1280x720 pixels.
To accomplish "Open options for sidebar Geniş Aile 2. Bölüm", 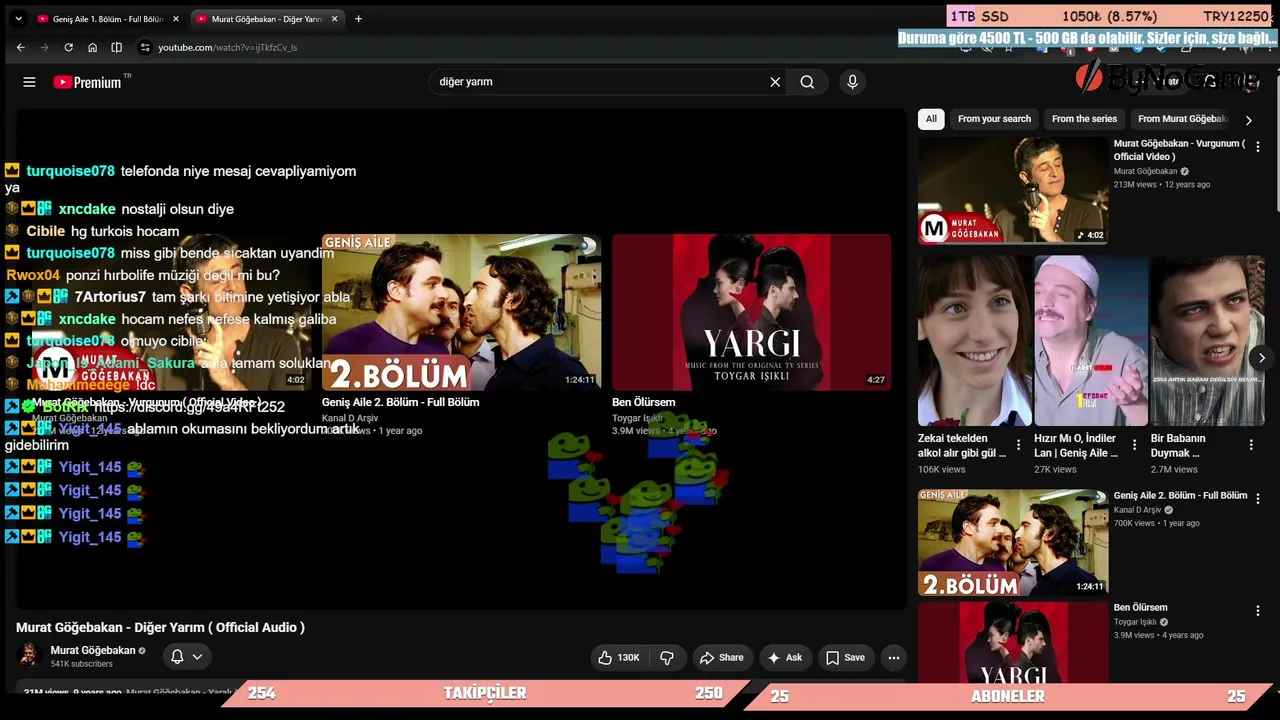I will click(1258, 497).
